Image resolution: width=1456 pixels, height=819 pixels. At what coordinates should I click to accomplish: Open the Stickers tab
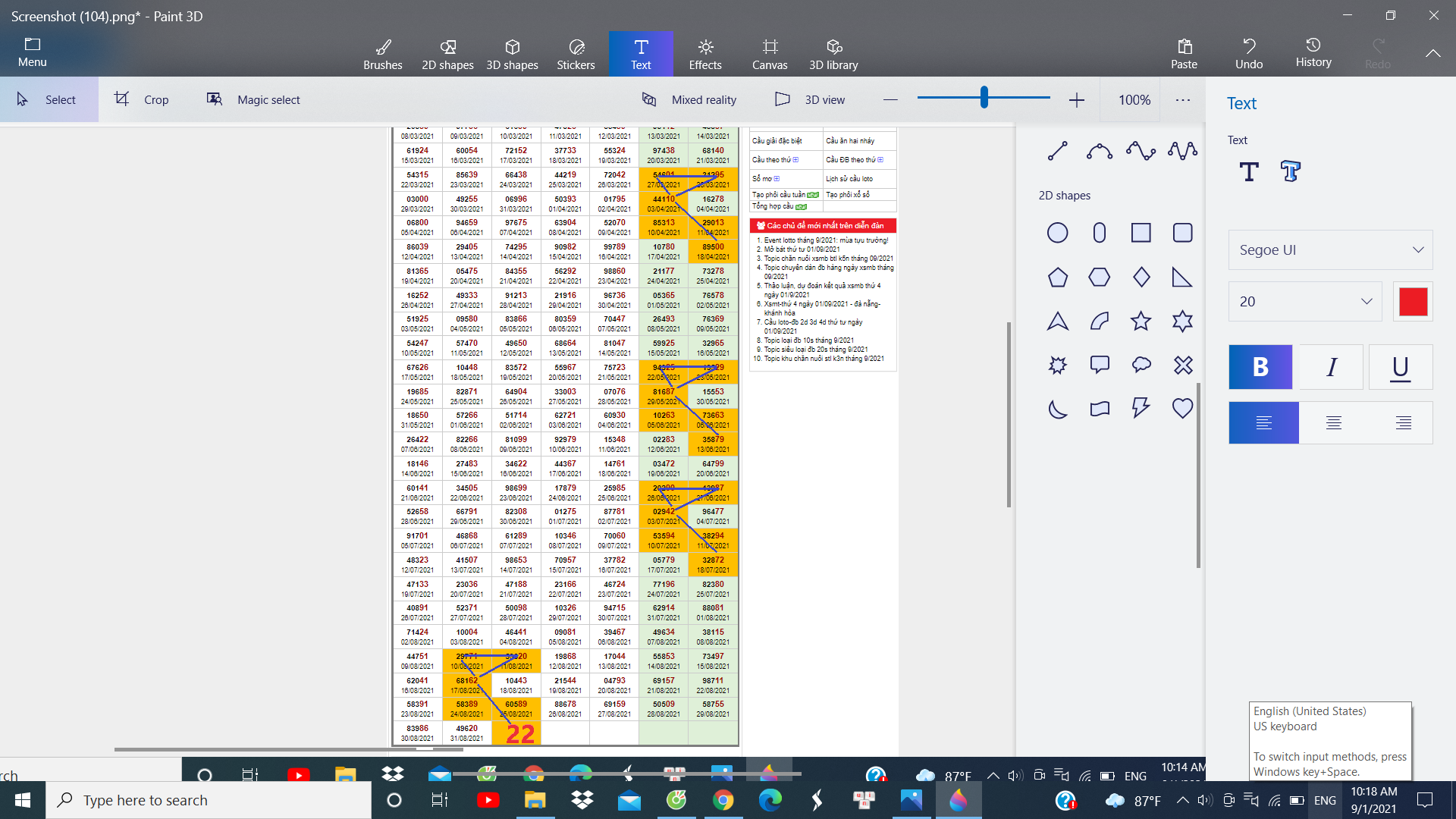click(576, 54)
